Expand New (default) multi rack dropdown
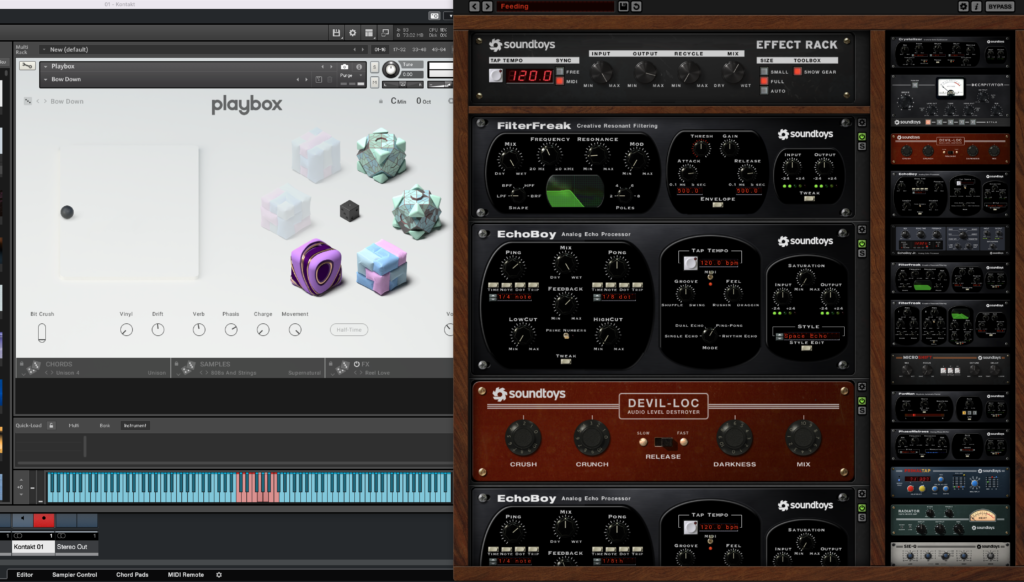Image resolution: width=1024 pixels, height=582 pixels. [x=44, y=50]
